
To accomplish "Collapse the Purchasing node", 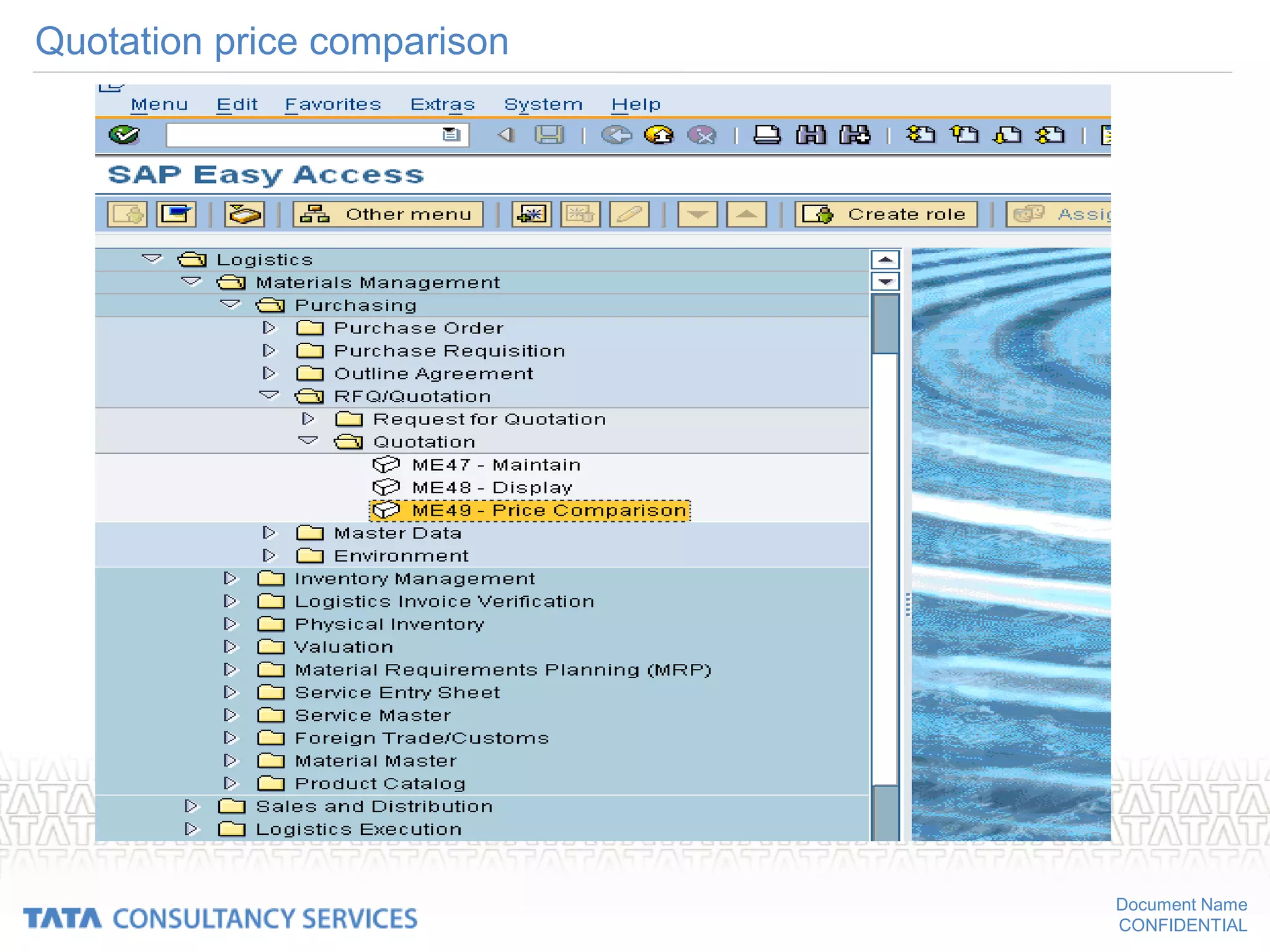I will (x=230, y=304).
